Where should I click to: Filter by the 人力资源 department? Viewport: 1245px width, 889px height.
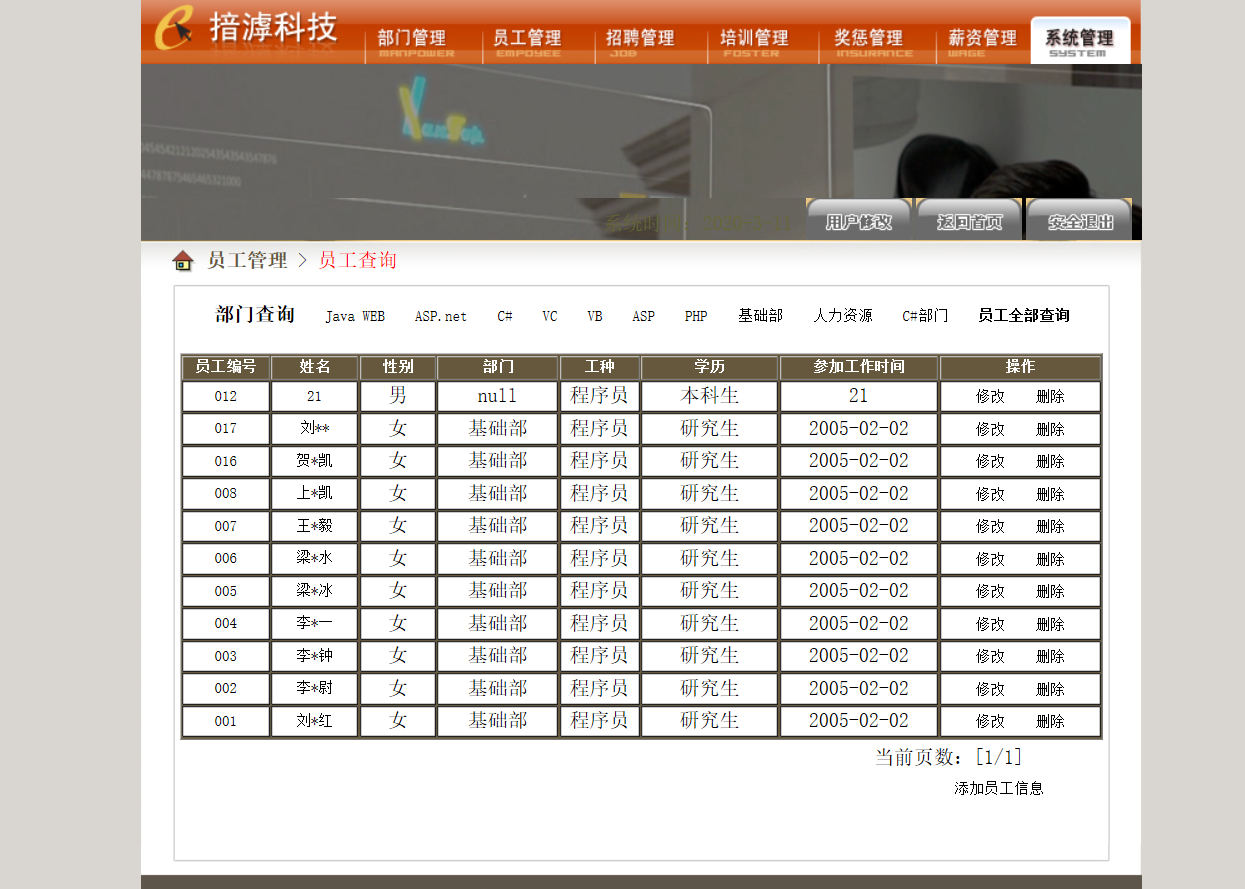click(842, 316)
